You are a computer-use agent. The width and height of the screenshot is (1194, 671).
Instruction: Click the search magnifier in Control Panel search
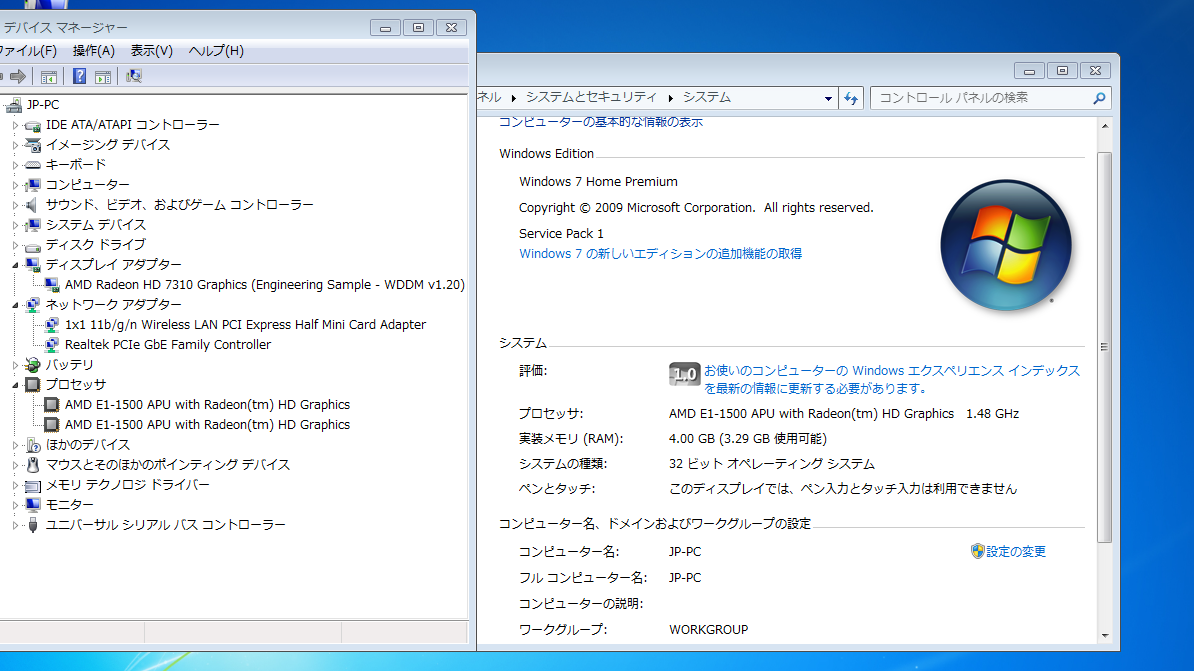point(1099,98)
